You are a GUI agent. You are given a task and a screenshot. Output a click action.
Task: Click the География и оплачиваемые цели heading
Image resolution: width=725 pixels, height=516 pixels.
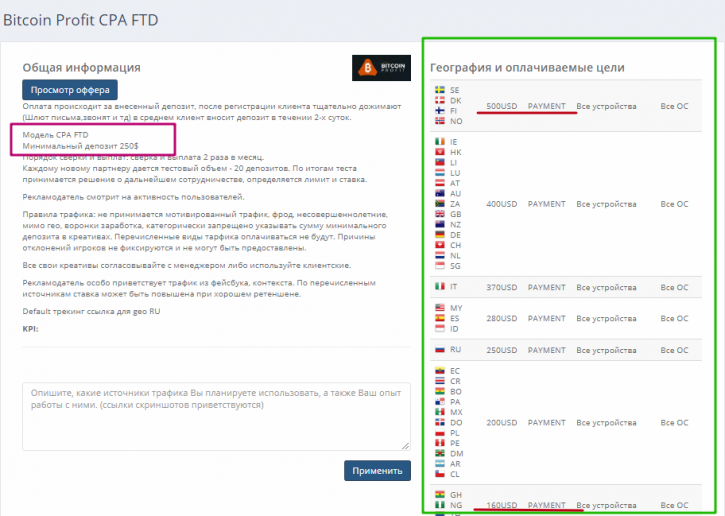(x=528, y=68)
